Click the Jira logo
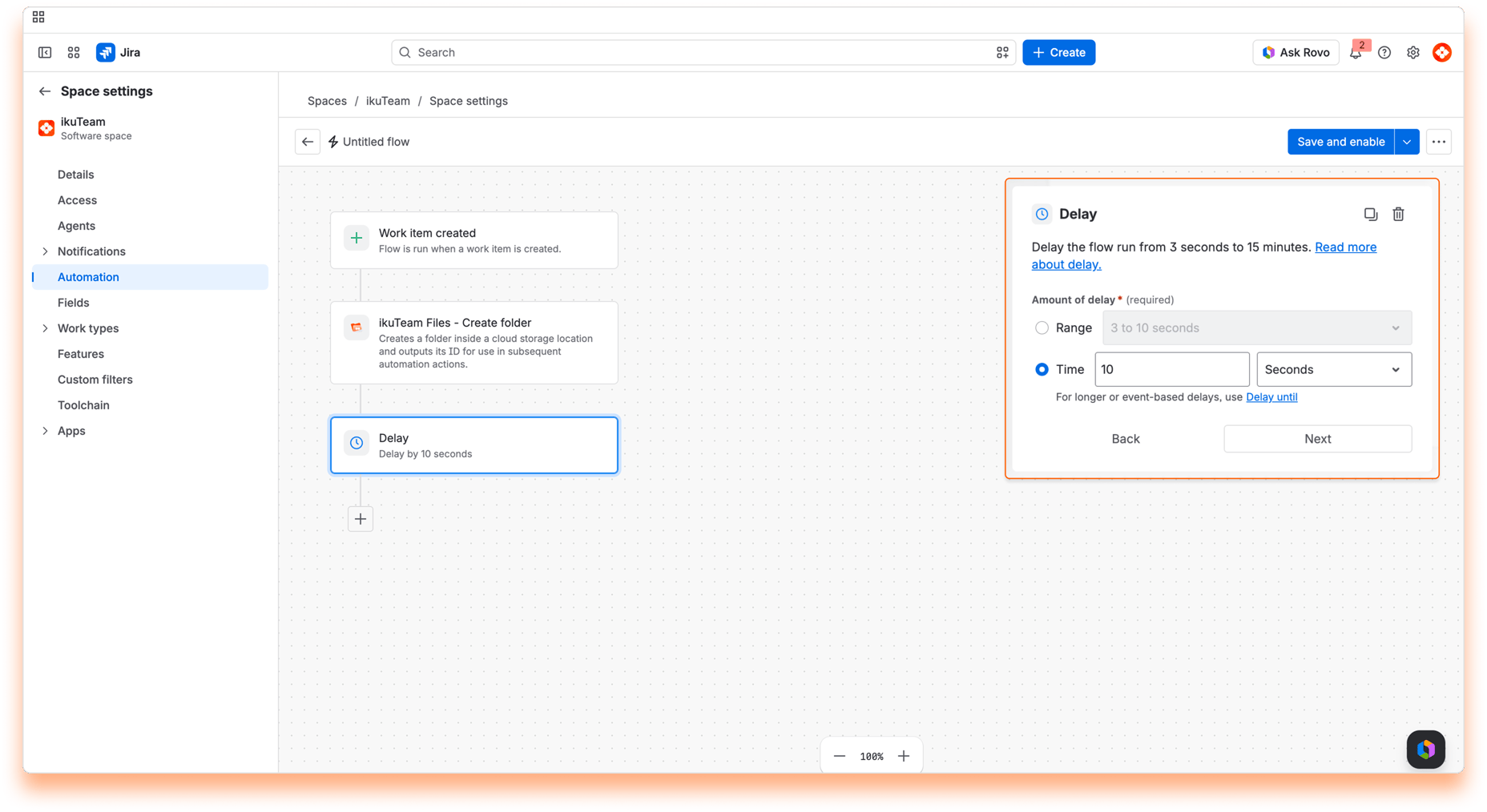The height and width of the screenshot is (812, 1487). coord(119,53)
